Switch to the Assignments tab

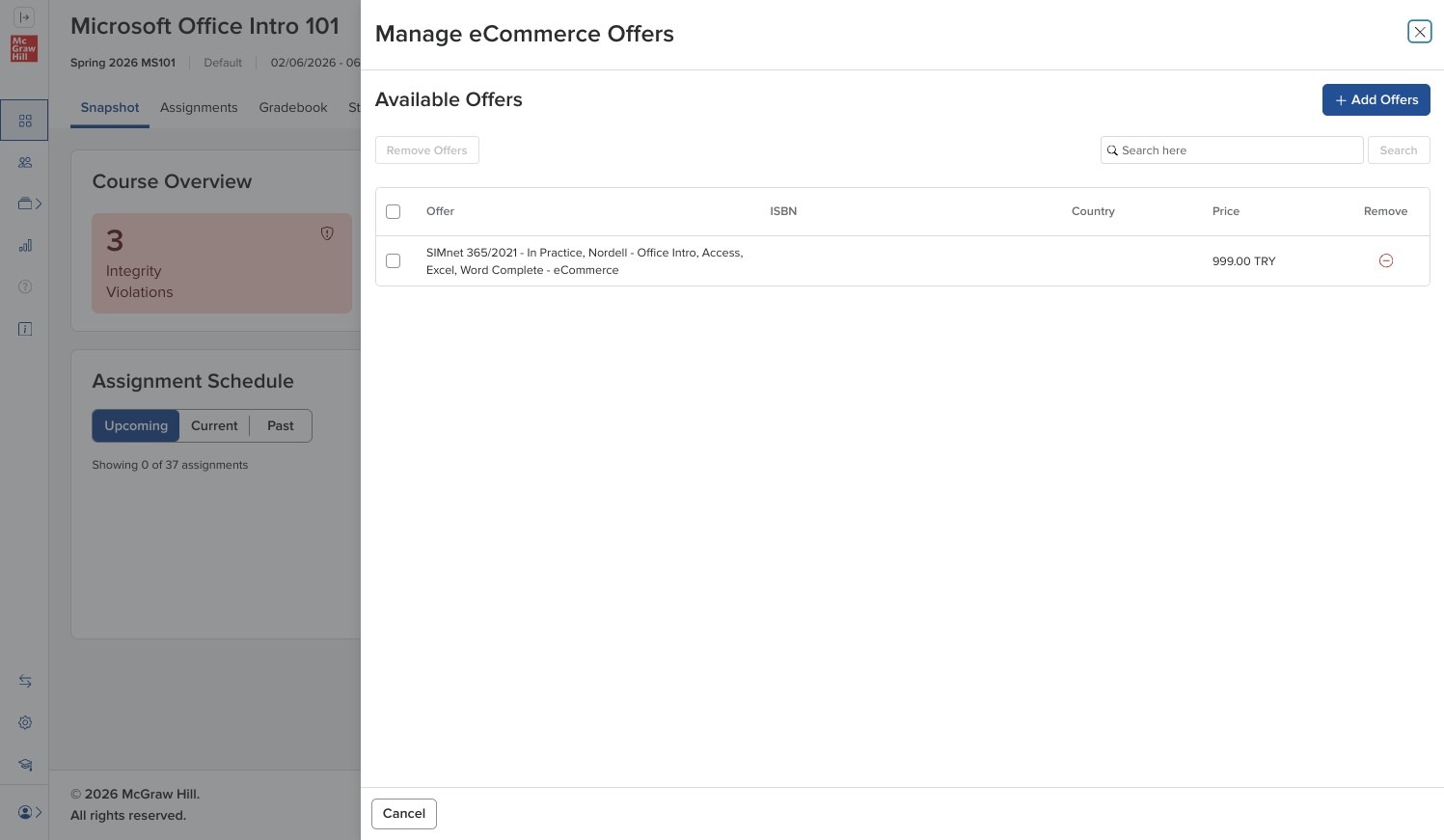[x=199, y=108]
